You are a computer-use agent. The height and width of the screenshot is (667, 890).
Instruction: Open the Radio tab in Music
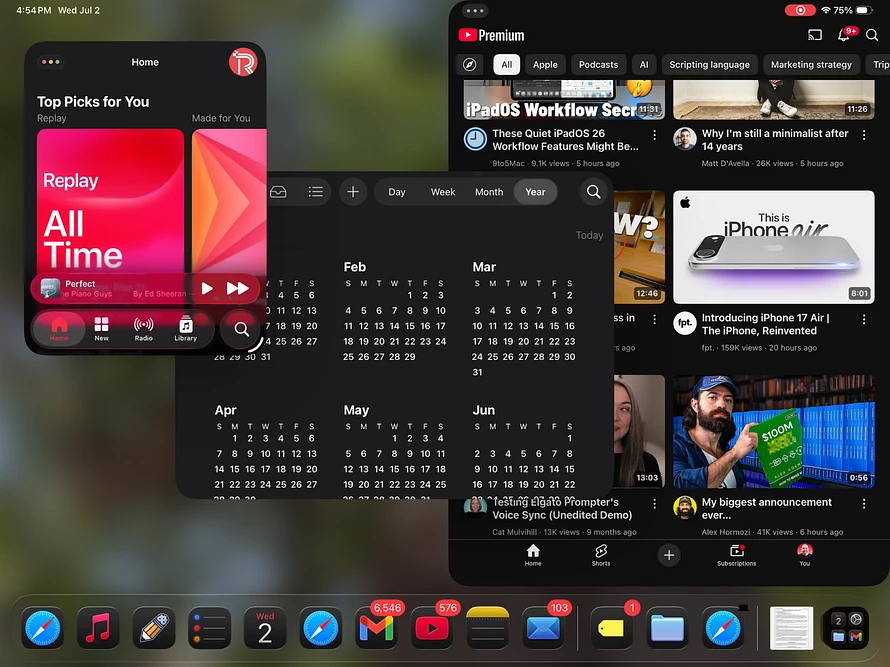tap(144, 329)
